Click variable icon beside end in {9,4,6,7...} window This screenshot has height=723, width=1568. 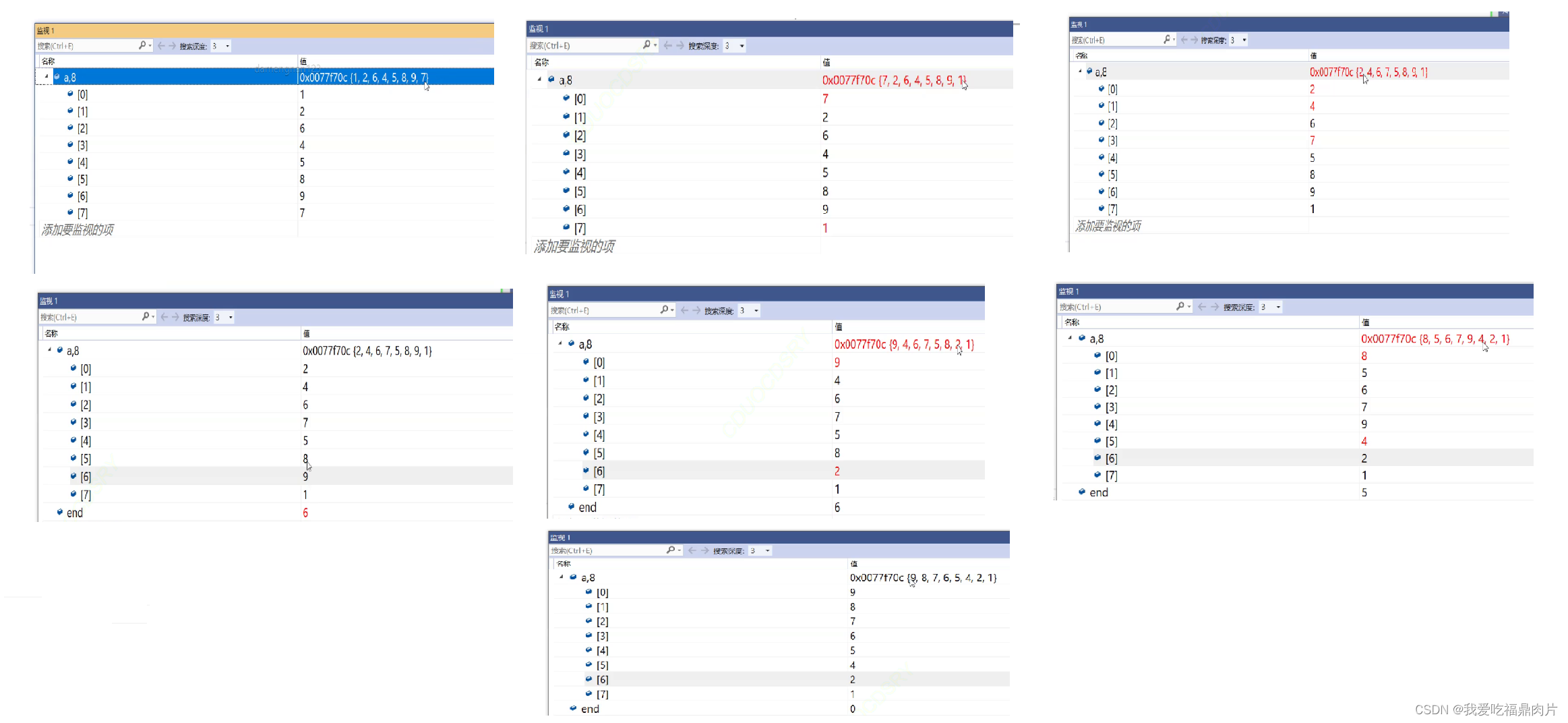[x=572, y=507]
